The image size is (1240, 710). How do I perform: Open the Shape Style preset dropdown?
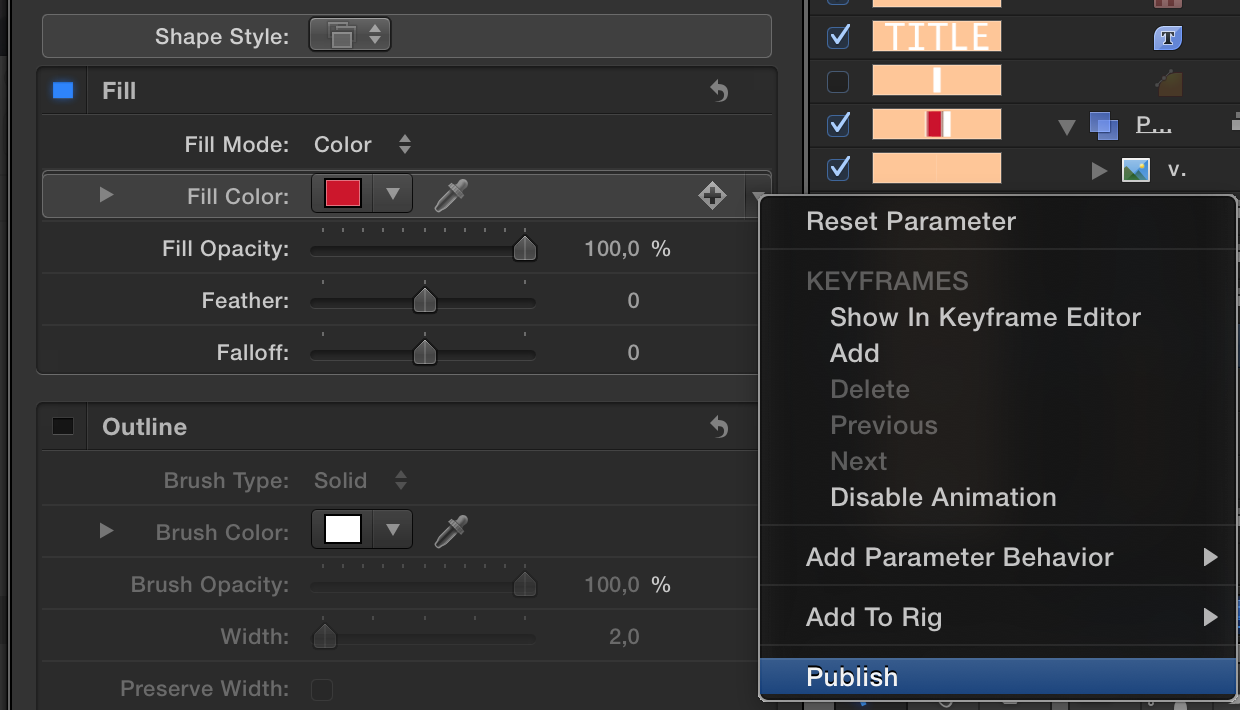350,36
